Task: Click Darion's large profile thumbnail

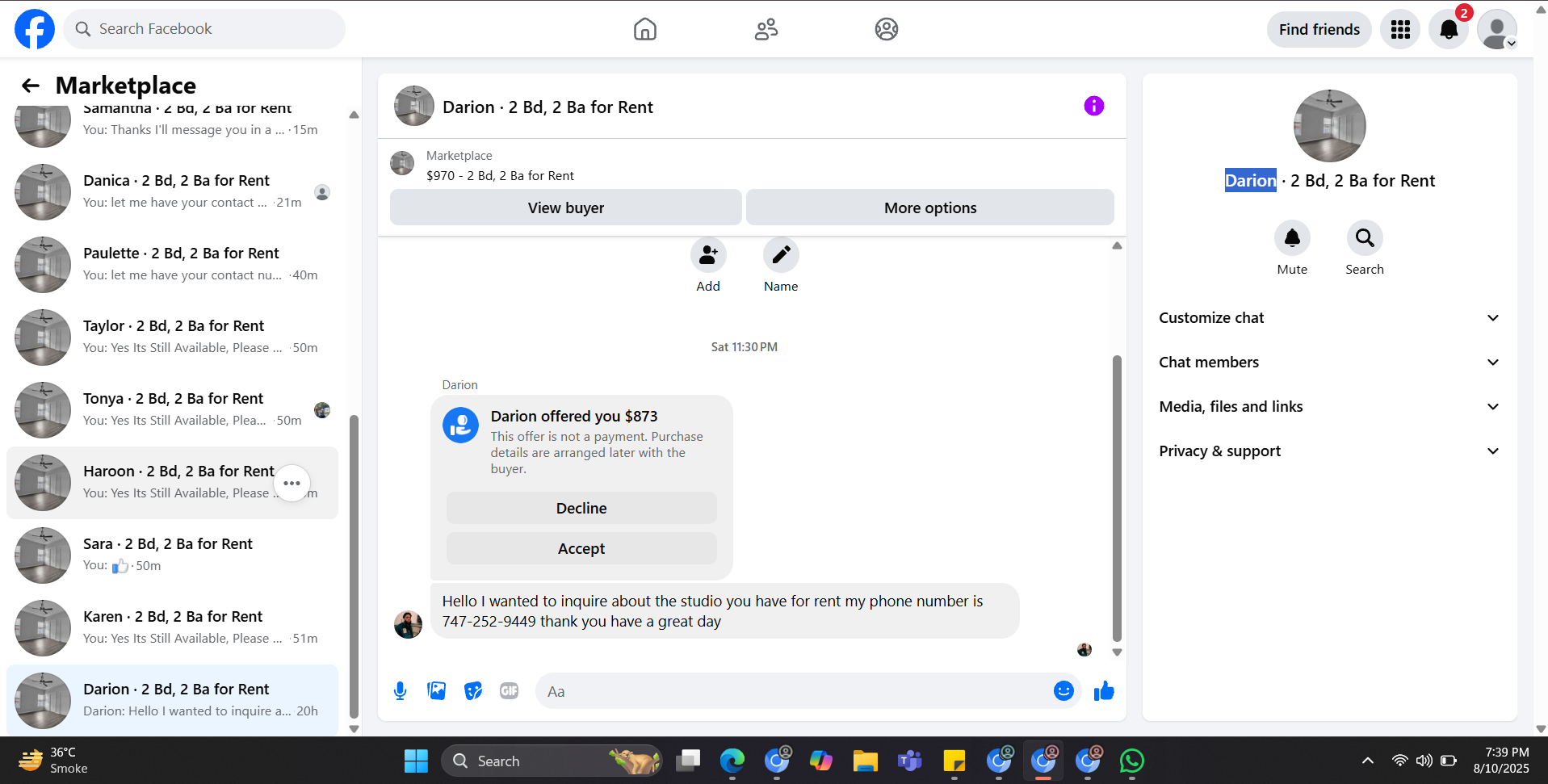Action: pos(1329,126)
